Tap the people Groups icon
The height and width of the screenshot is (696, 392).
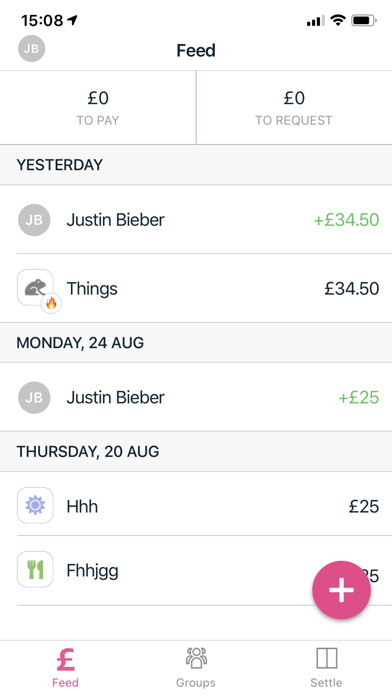(x=196, y=658)
